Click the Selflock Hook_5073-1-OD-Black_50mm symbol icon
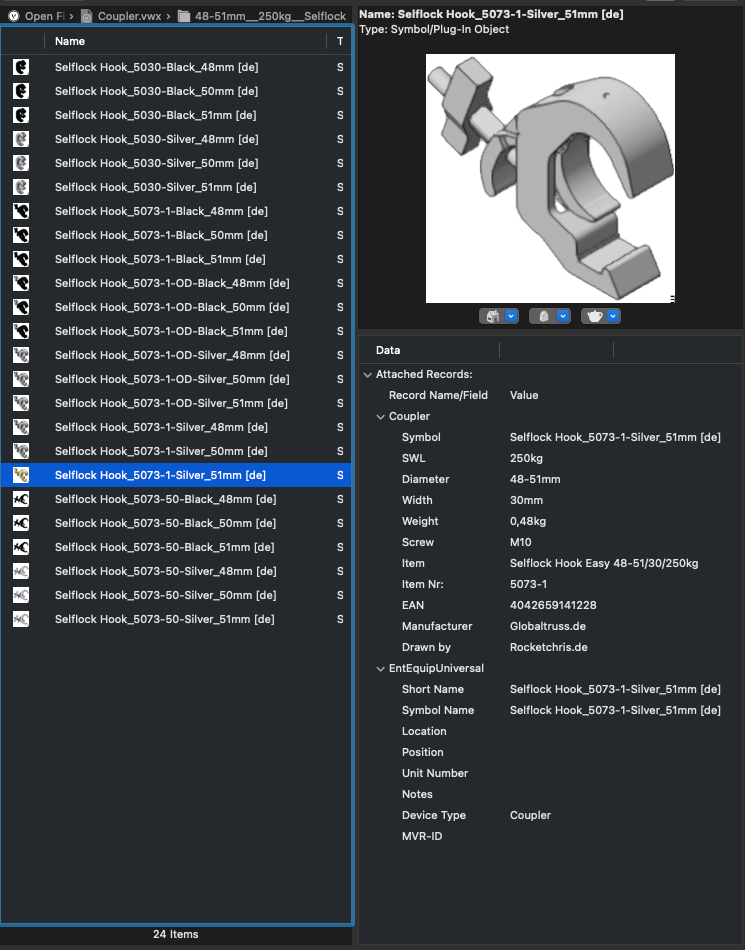This screenshot has height=950, width=745. [x=21, y=307]
